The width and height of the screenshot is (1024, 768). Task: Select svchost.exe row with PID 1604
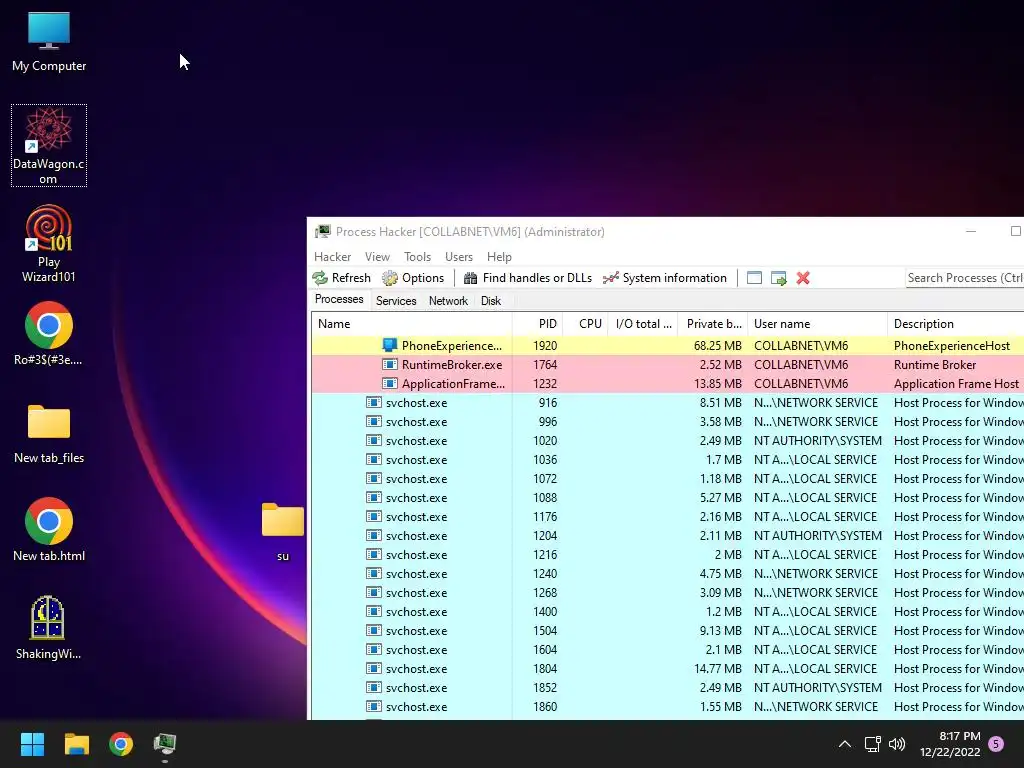coord(667,649)
